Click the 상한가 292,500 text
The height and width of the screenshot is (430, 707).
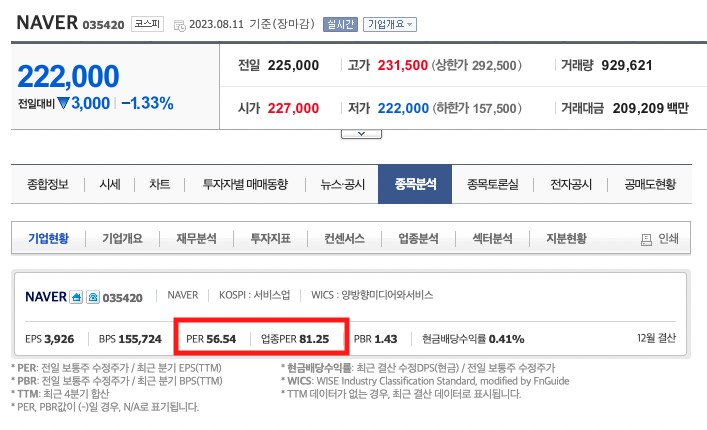(477, 65)
